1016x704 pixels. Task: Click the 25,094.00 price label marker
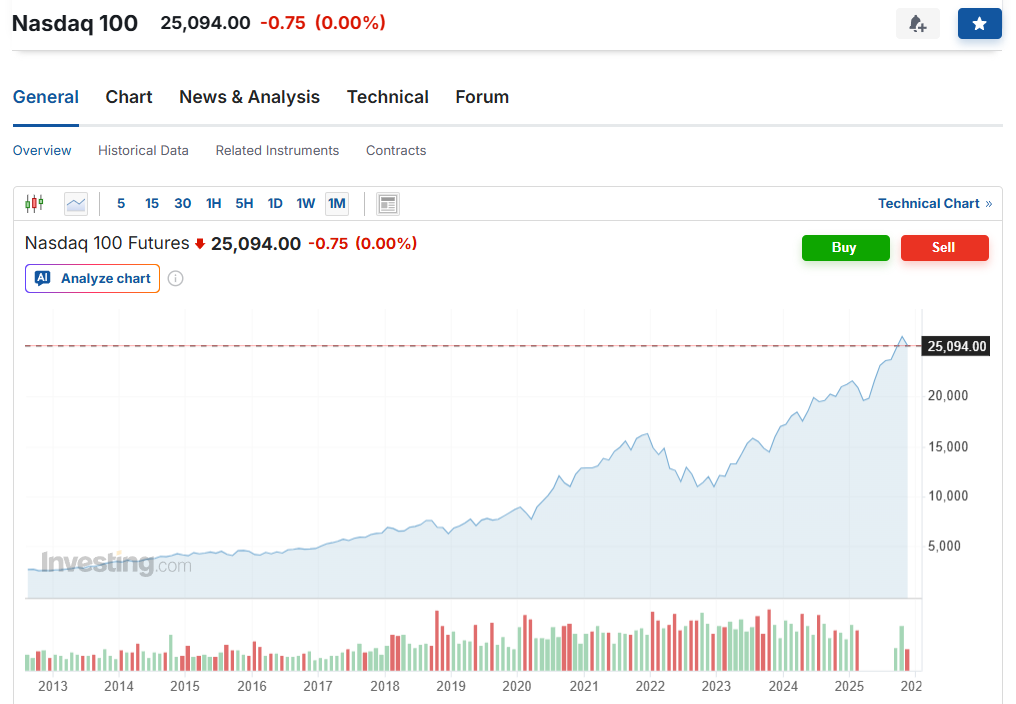(956, 347)
